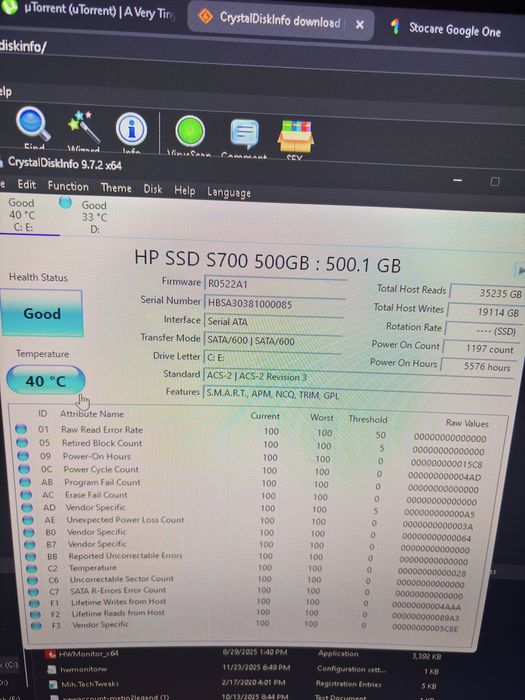Switch to the µTorrent browser tab
This screenshot has width=525, height=700.
[89, 11]
